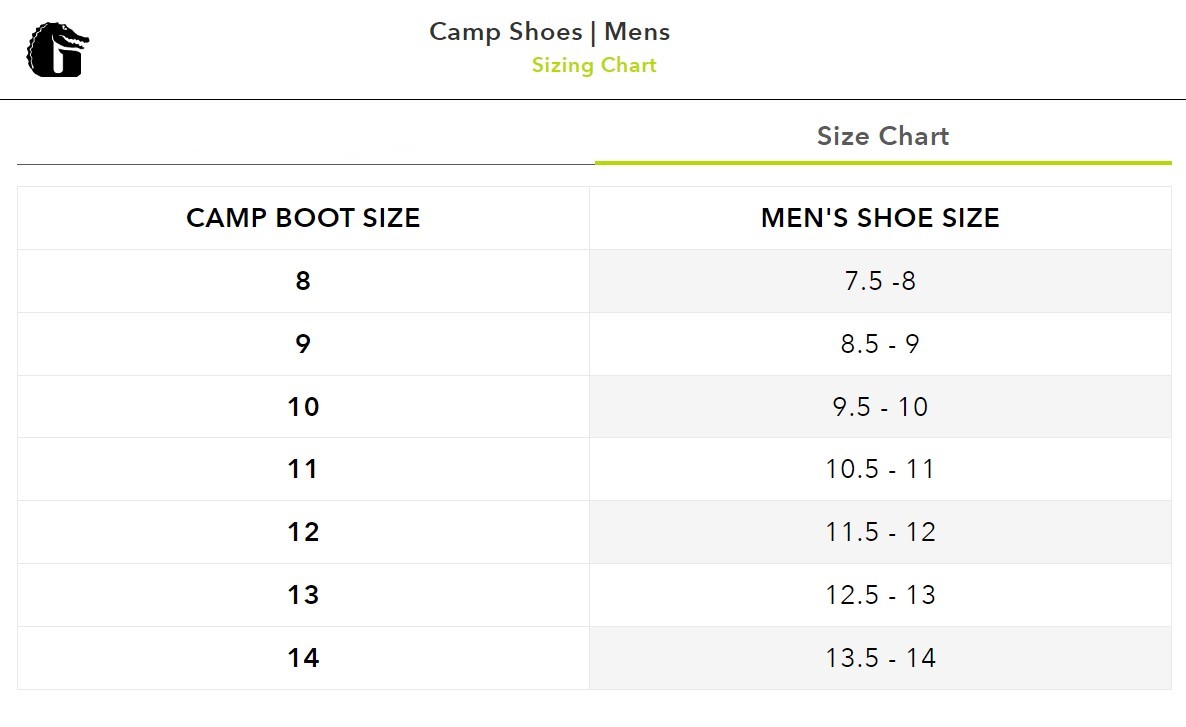The width and height of the screenshot is (1186, 727).
Task: Click the 10.5 - 11 men's size cell
Action: (880, 469)
